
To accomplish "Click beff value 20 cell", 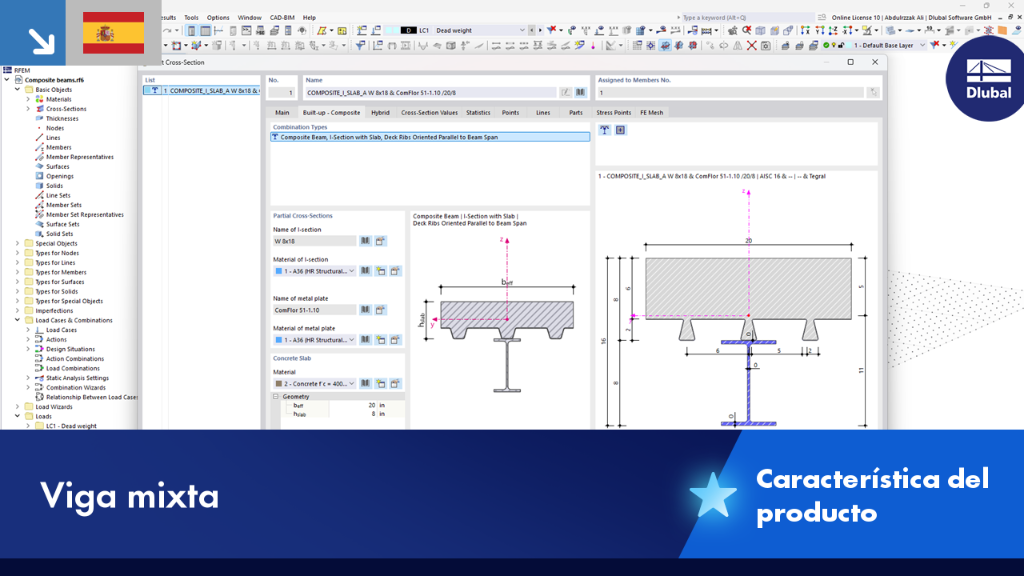I will [353, 406].
